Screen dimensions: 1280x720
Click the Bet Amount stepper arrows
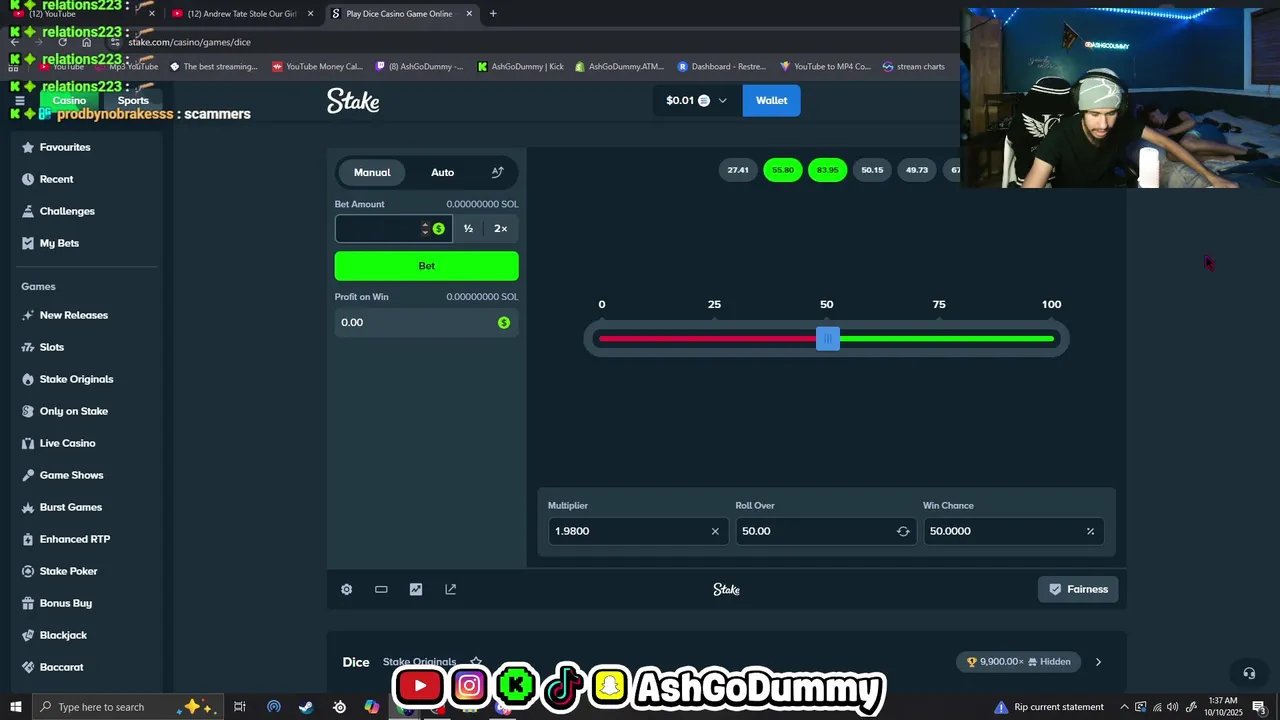tap(425, 229)
